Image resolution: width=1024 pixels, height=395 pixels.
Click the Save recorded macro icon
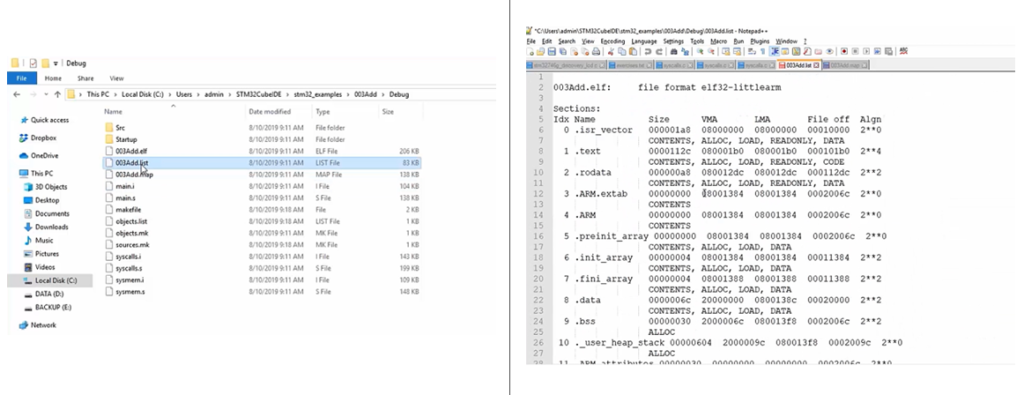point(889,51)
